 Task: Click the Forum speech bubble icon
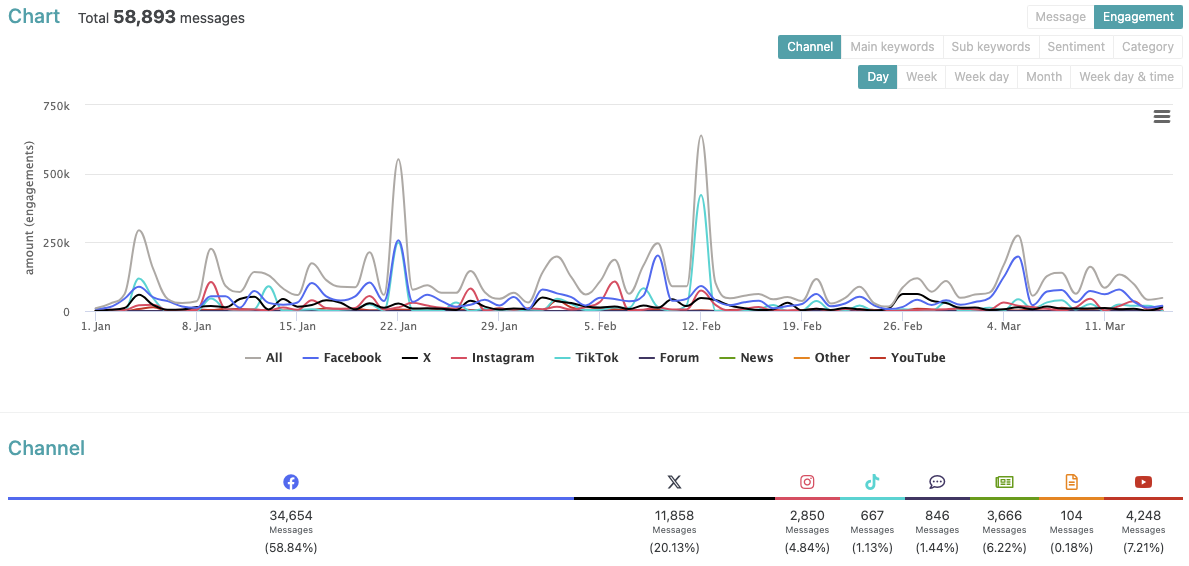937,482
